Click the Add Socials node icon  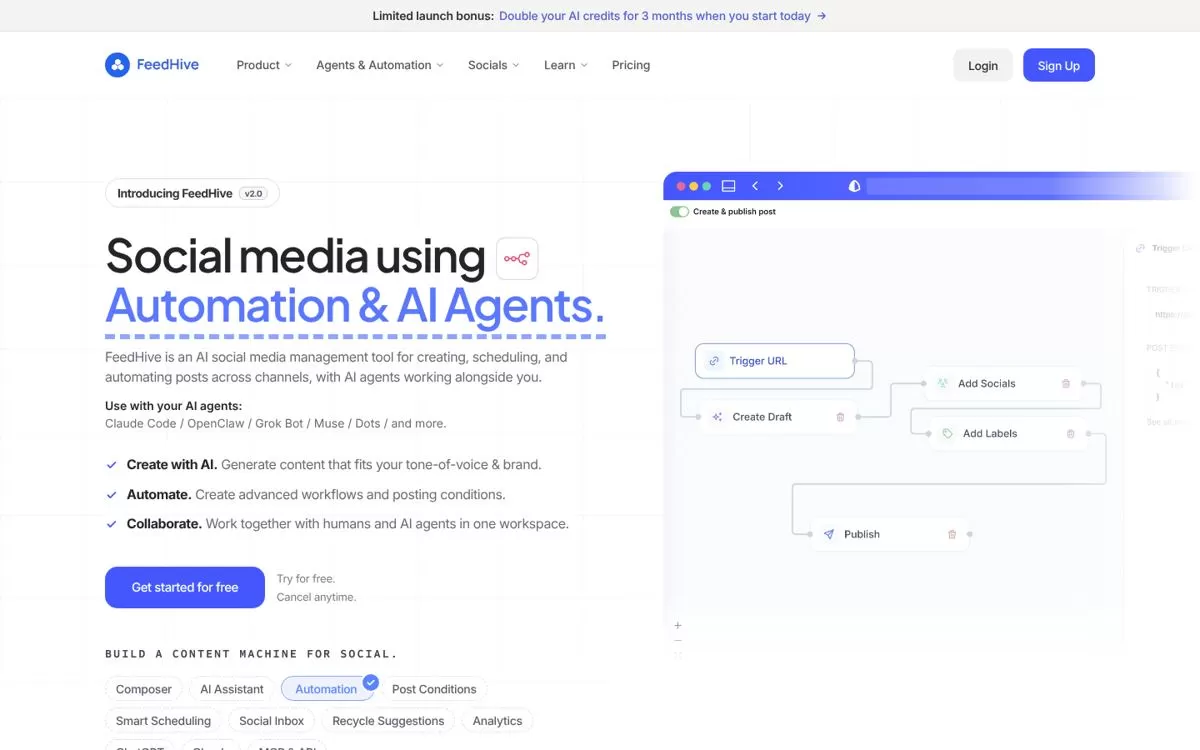942,383
